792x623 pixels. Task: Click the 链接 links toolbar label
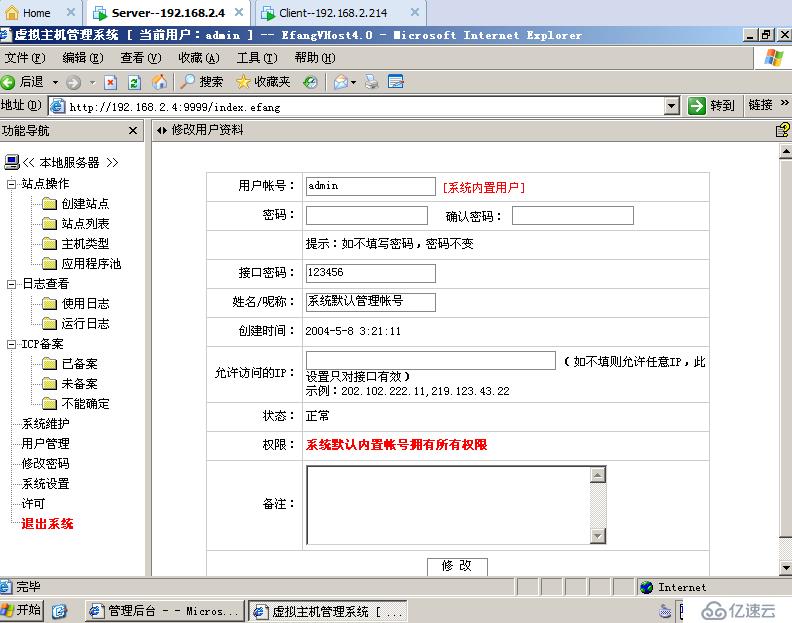[761, 105]
